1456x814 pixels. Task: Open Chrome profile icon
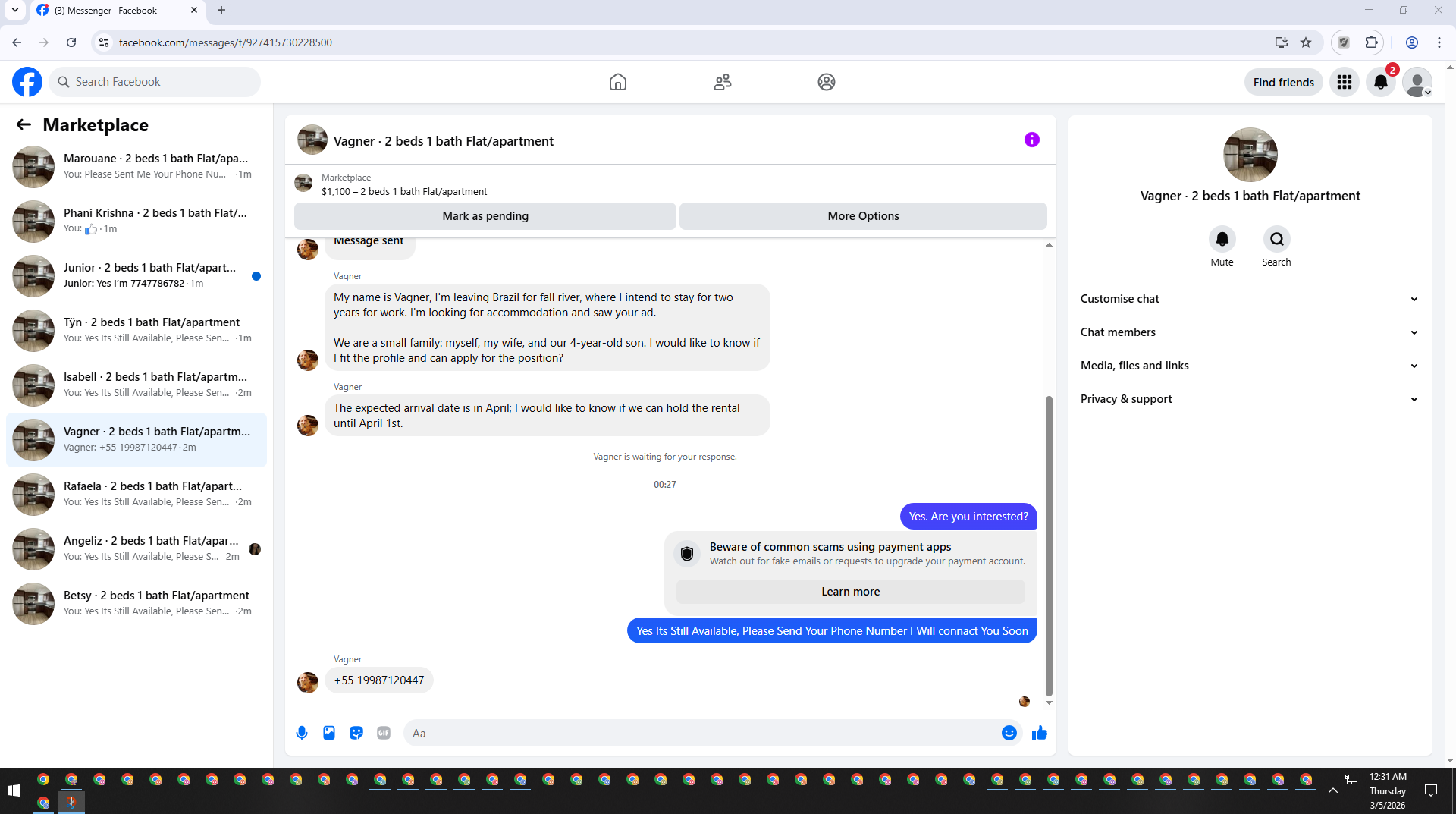click(1412, 42)
